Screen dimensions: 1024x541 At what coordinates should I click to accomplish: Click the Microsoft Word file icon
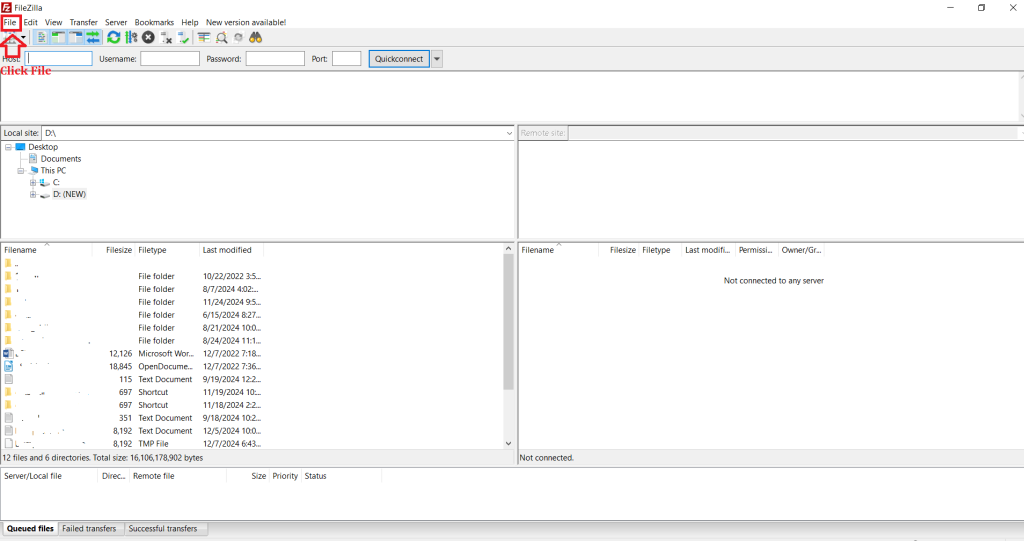coord(8,353)
